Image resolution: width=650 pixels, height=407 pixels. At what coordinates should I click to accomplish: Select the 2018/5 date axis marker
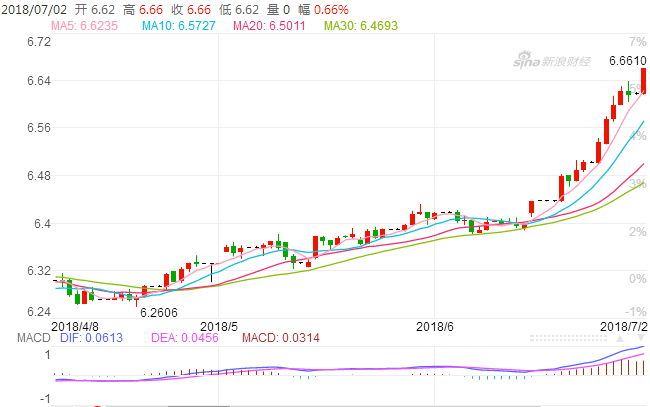[x=219, y=326]
